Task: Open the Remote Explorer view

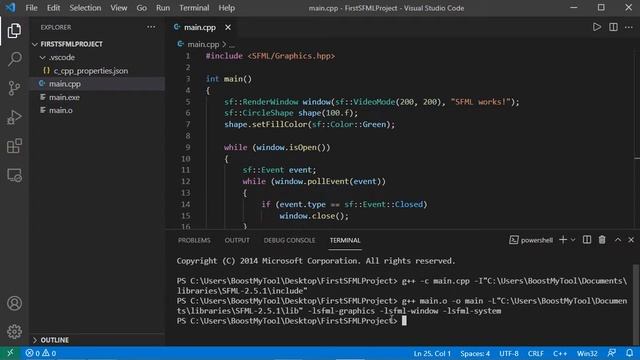Action: coord(14,175)
